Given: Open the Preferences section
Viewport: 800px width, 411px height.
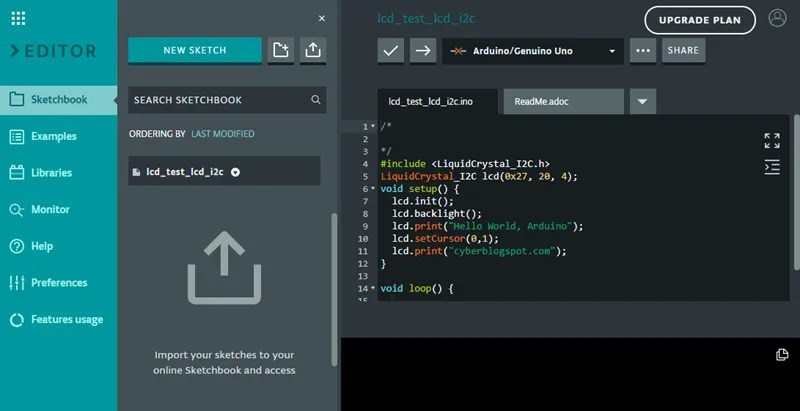Looking at the screenshot, I should tap(59, 282).
